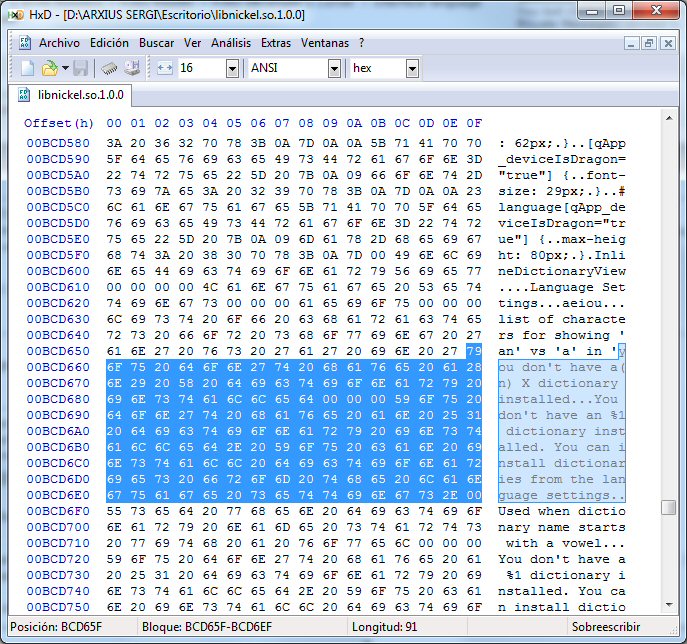Image resolution: width=687 pixels, height=644 pixels.
Task: Click the 0F column header
Action: (x=474, y=123)
